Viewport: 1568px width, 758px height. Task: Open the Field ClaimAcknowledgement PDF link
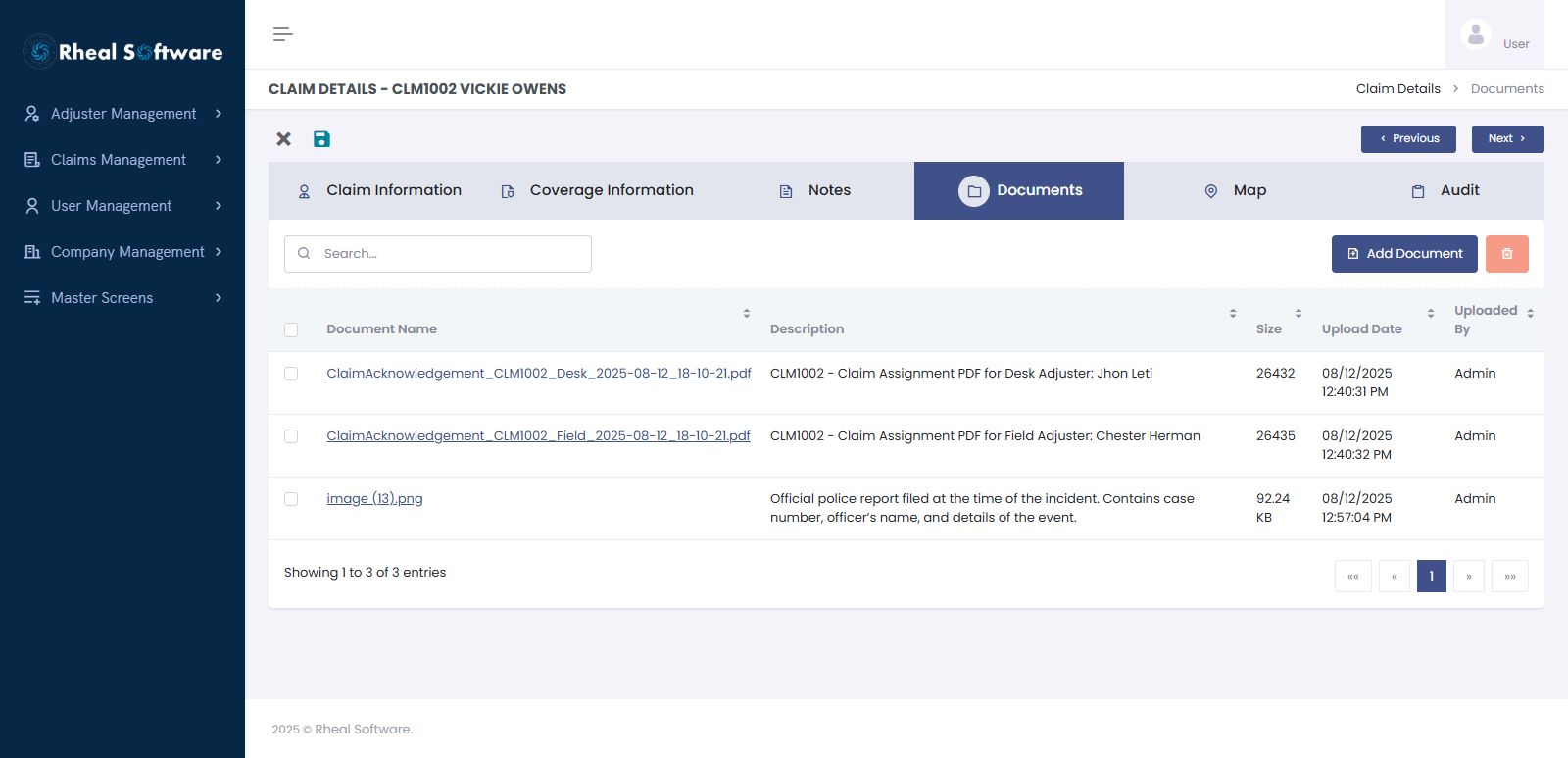(x=538, y=436)
